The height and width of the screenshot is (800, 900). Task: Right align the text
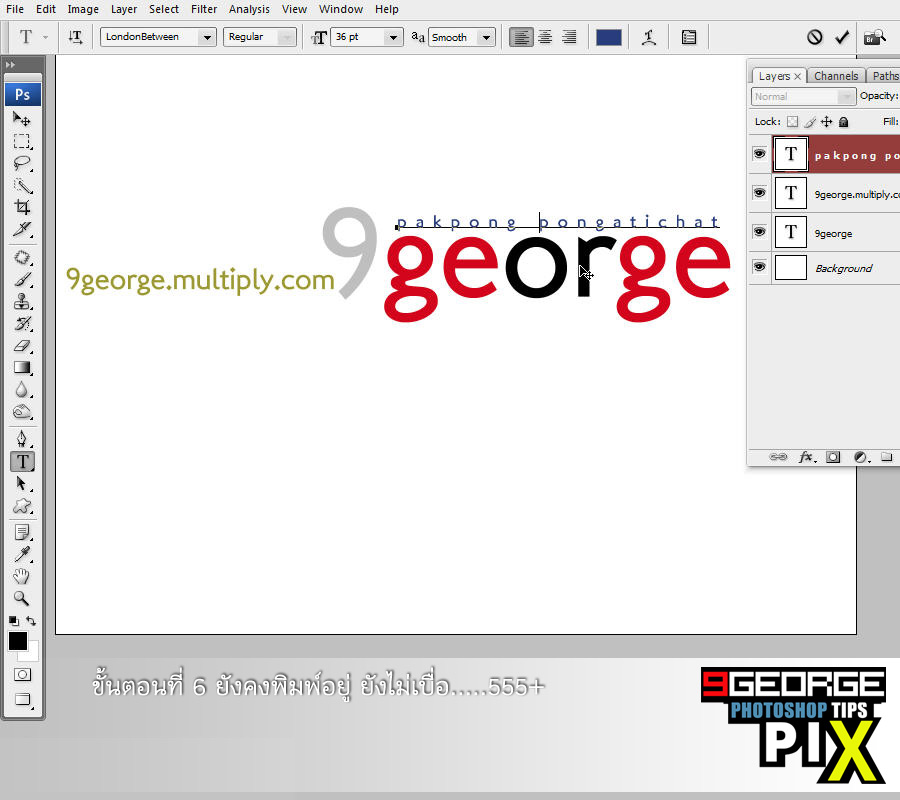click(x=569, y=37)
